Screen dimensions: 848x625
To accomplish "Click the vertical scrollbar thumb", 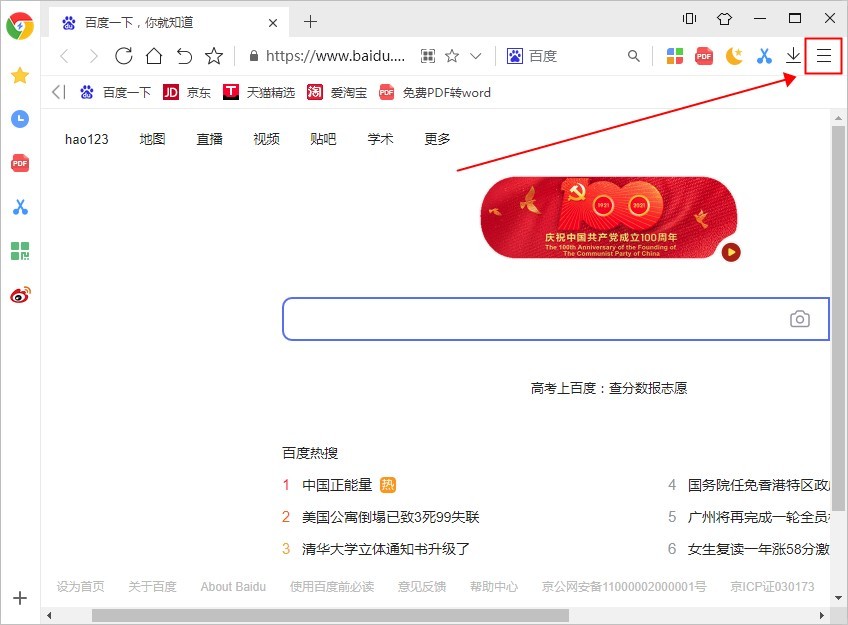I will point(838,318).
